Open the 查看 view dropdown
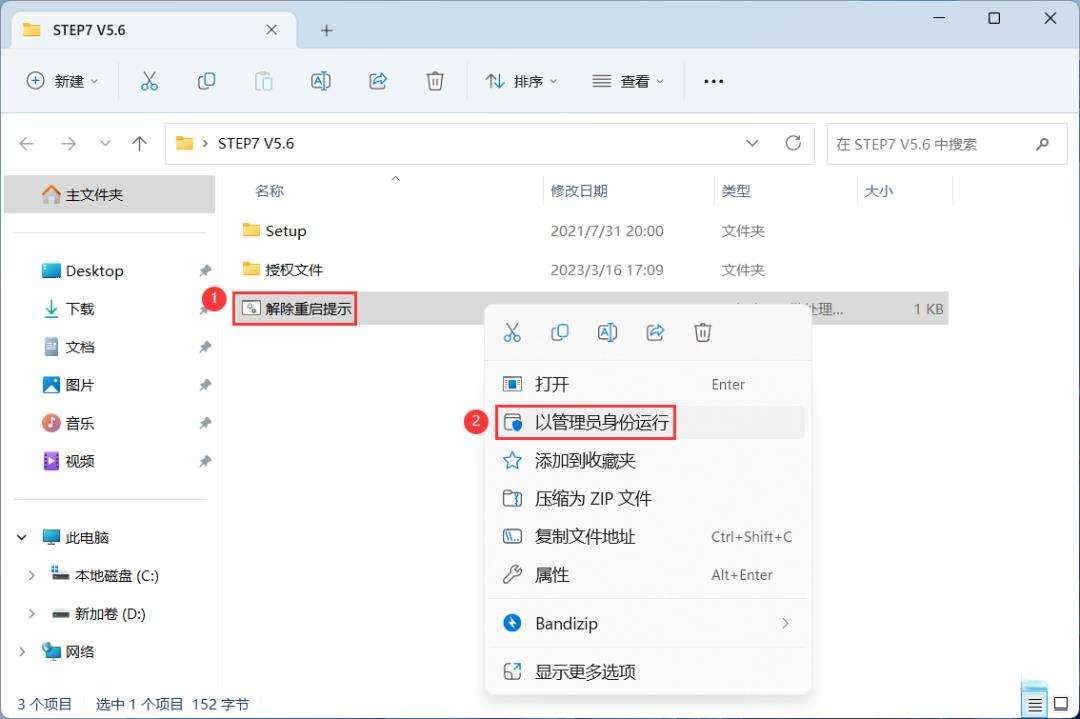Viewport: 1080px width, 719px height. pyautogui.click(x=627, y=81)
